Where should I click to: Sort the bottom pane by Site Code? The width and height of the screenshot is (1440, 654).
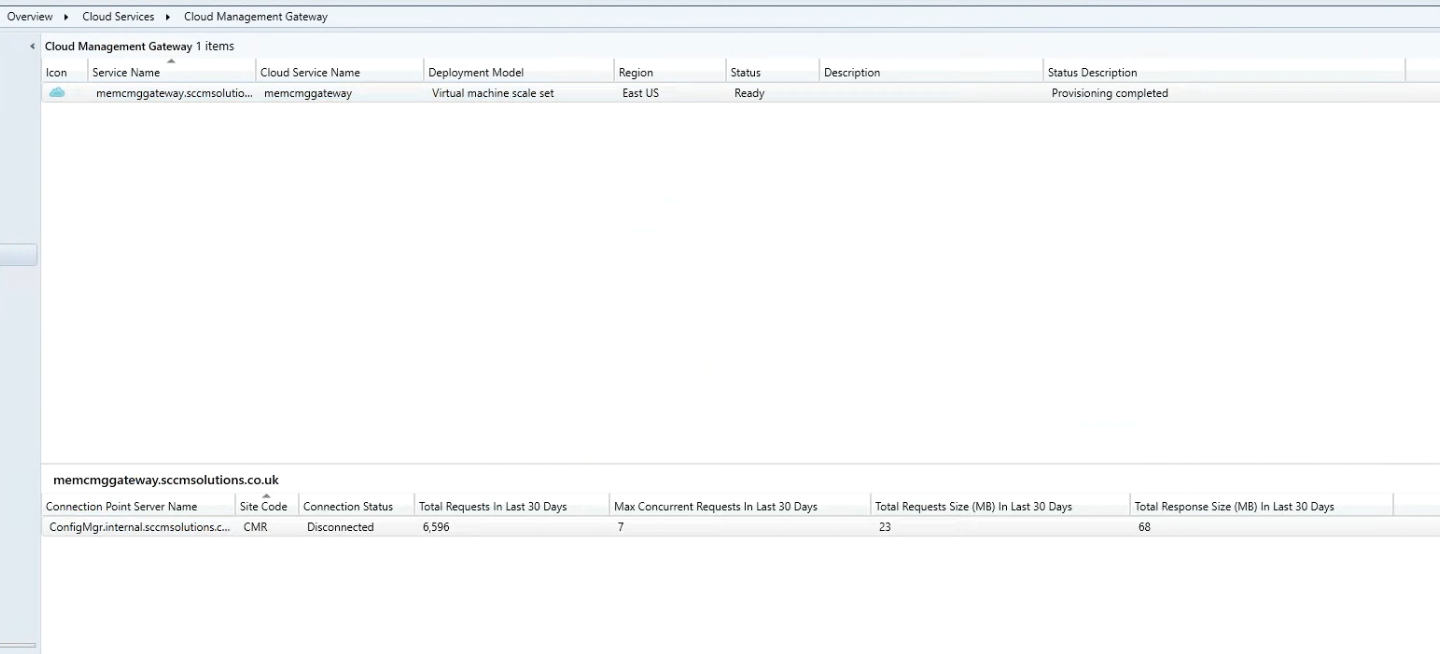click(265, 505)
